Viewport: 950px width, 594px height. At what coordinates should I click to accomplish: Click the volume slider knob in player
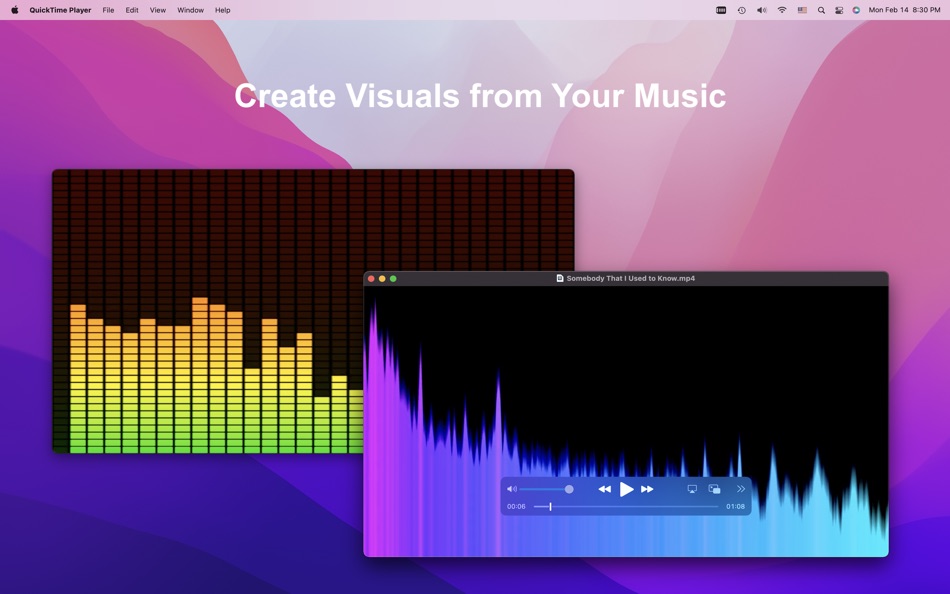point(569,489)
